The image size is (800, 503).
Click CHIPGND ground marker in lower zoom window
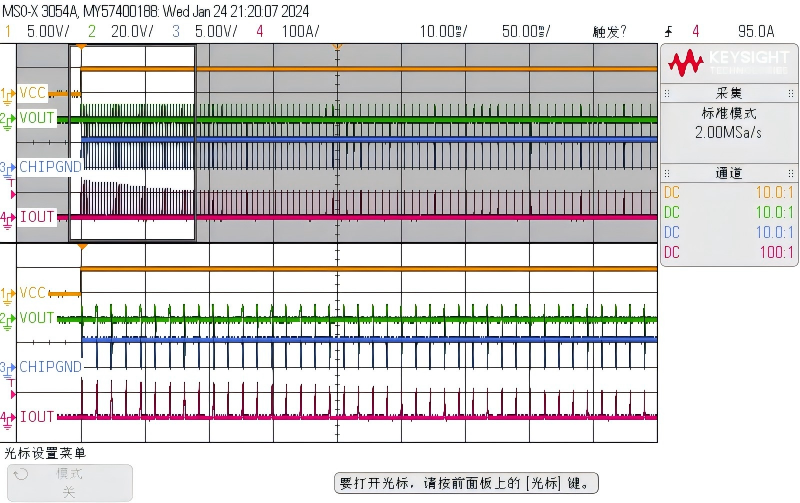click(8, 368)
